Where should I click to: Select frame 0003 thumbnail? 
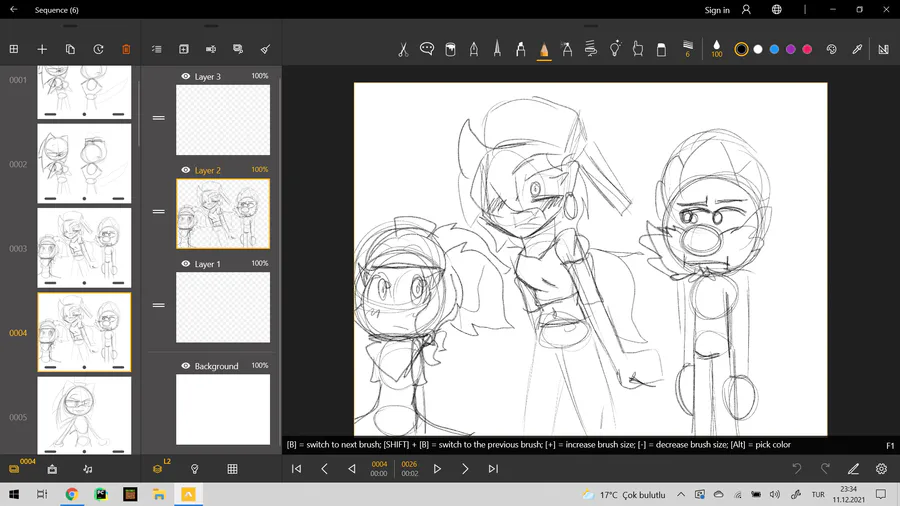84,248
